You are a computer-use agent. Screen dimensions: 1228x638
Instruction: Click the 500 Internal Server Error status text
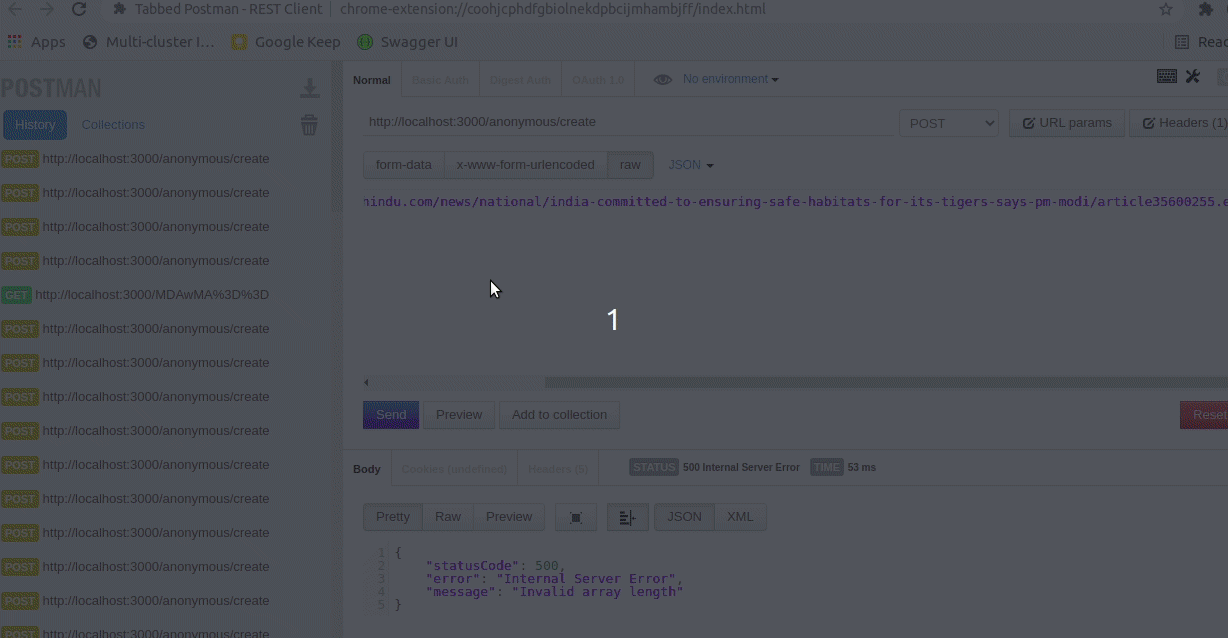(741, 468)
